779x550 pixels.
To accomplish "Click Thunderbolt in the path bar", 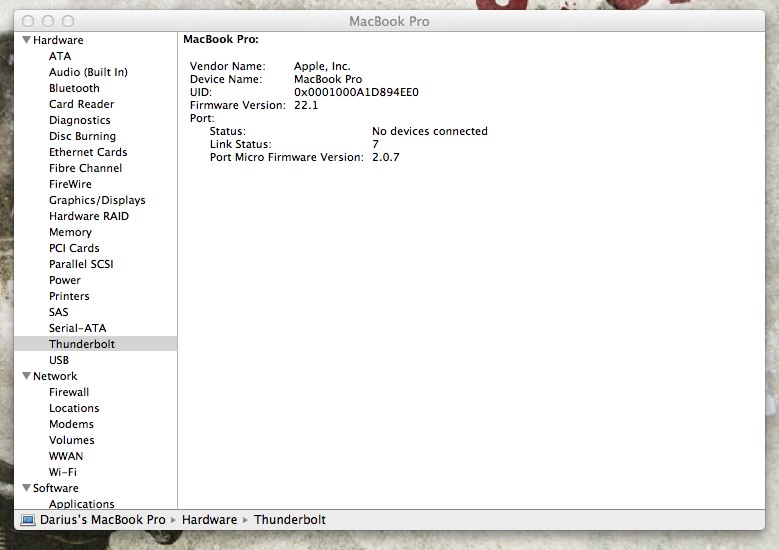I will 290,520.
